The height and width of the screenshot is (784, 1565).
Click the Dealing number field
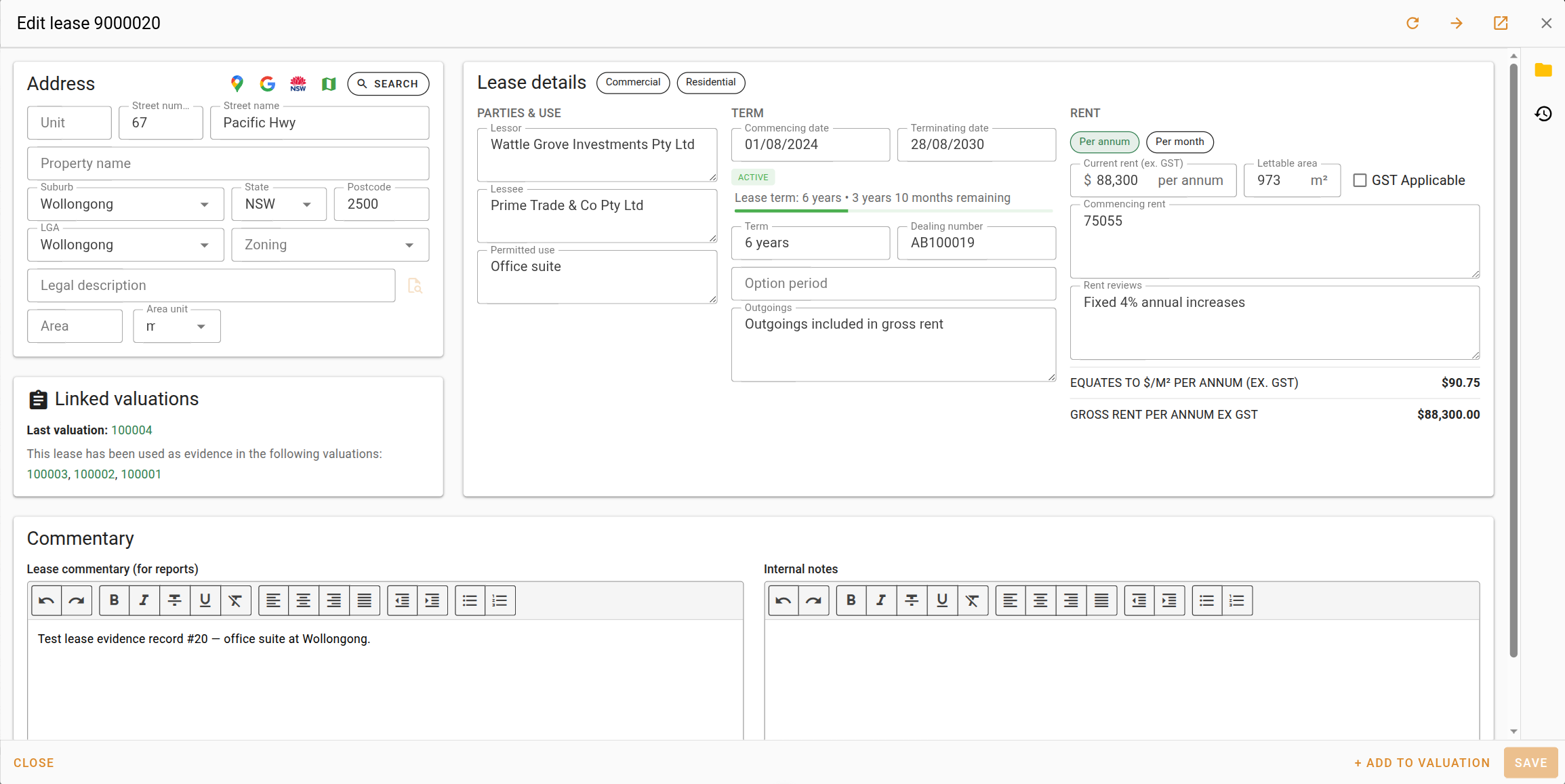coord(976,243)
